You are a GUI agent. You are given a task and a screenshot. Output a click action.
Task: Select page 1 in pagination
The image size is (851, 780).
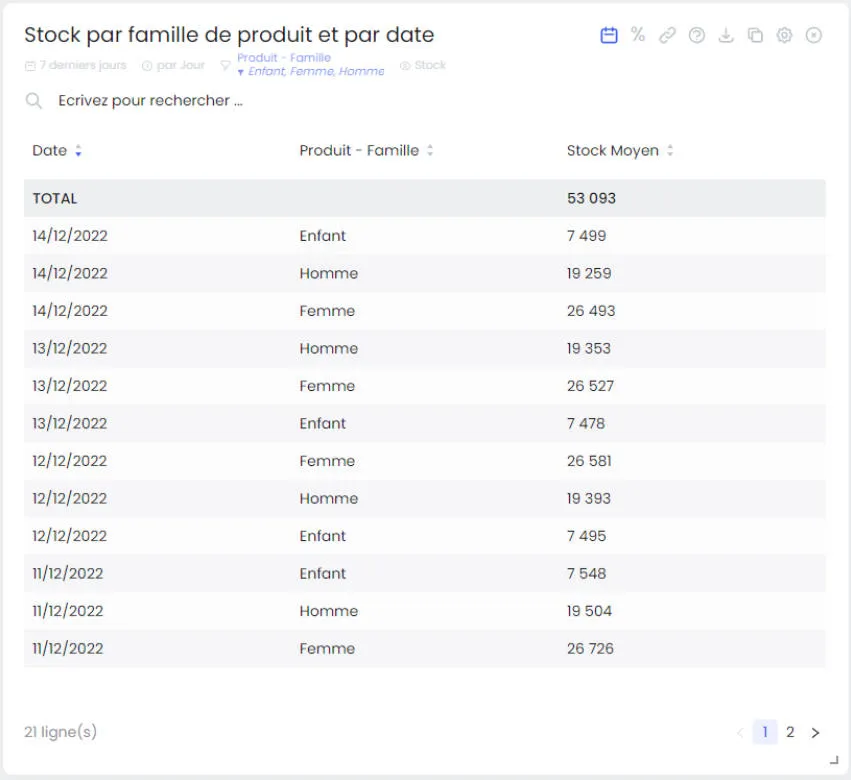[x=765, y=732]
